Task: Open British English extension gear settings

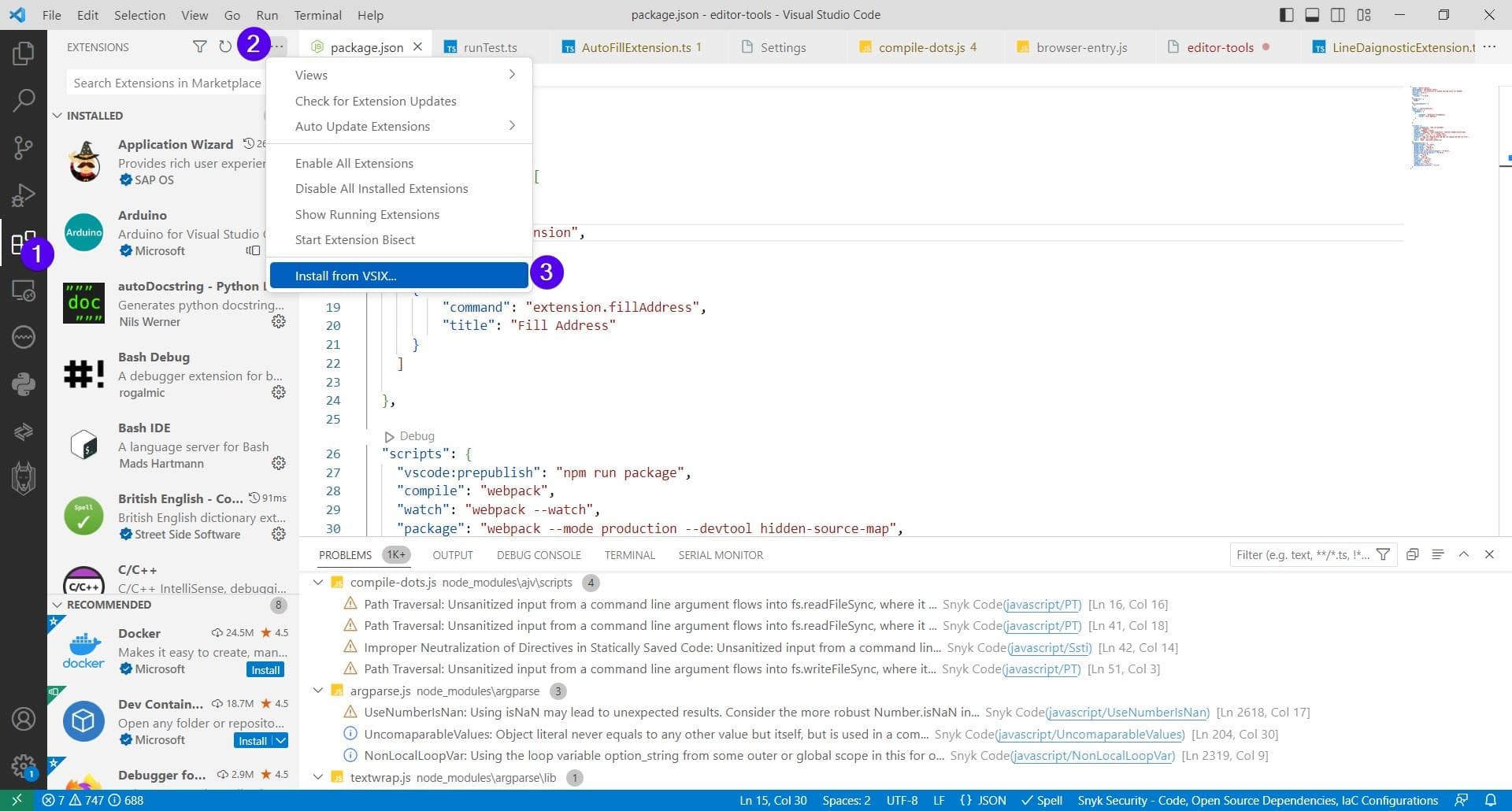Action: click(279, 534)
